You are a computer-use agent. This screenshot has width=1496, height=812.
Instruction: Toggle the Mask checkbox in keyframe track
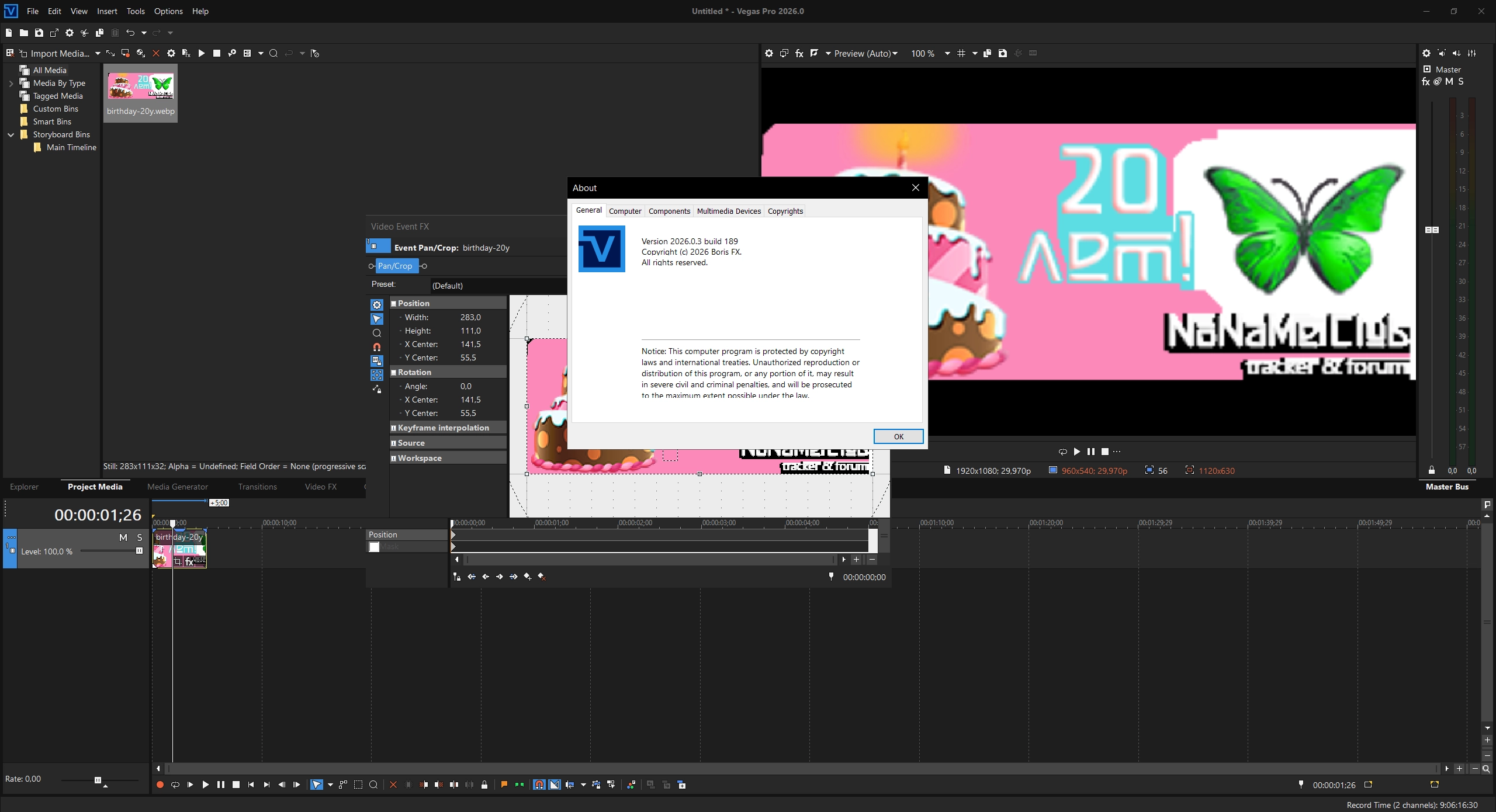374,547
